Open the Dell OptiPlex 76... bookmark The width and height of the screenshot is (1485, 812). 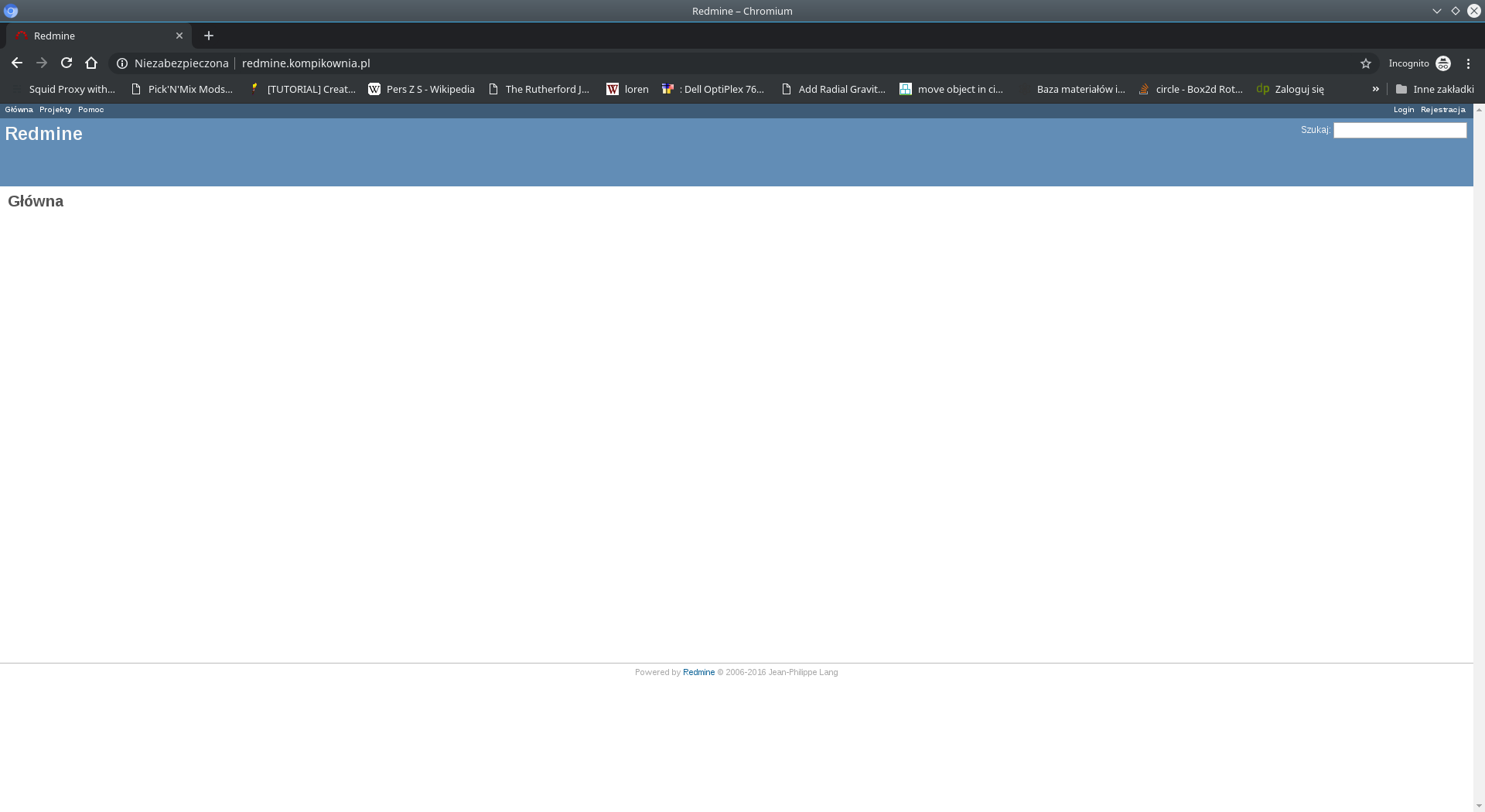coord(713,89)
